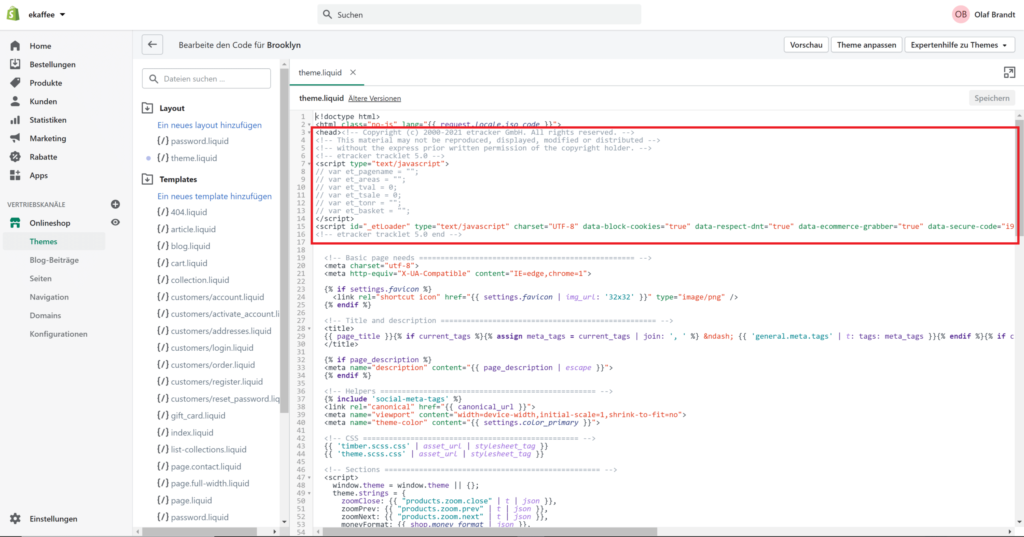Click the Suchen search field
Viewport: 1024px width, 537px height.
pyautogui.click(x=479, y=14)
